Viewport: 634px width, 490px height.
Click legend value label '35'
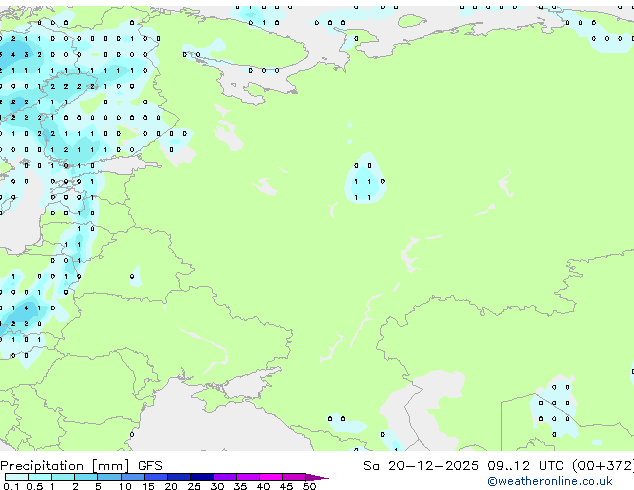click(240, 486)
